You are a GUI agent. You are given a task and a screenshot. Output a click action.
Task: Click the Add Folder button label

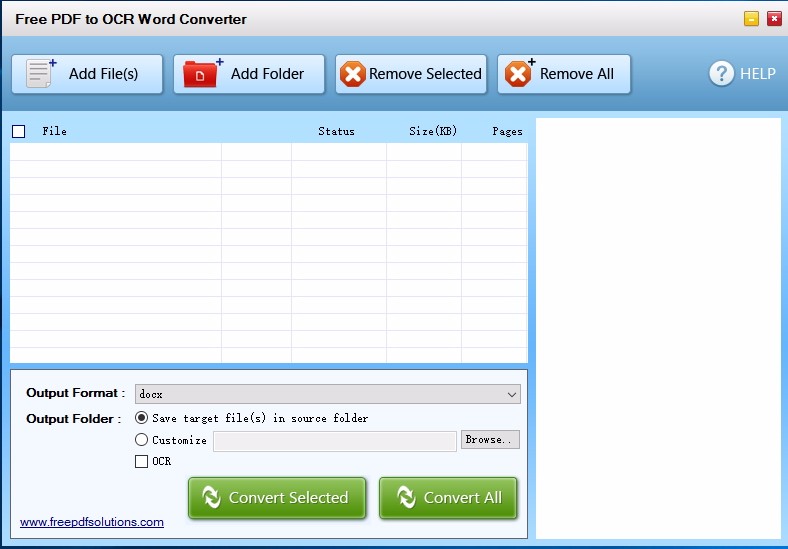click(x=267, y=74)
